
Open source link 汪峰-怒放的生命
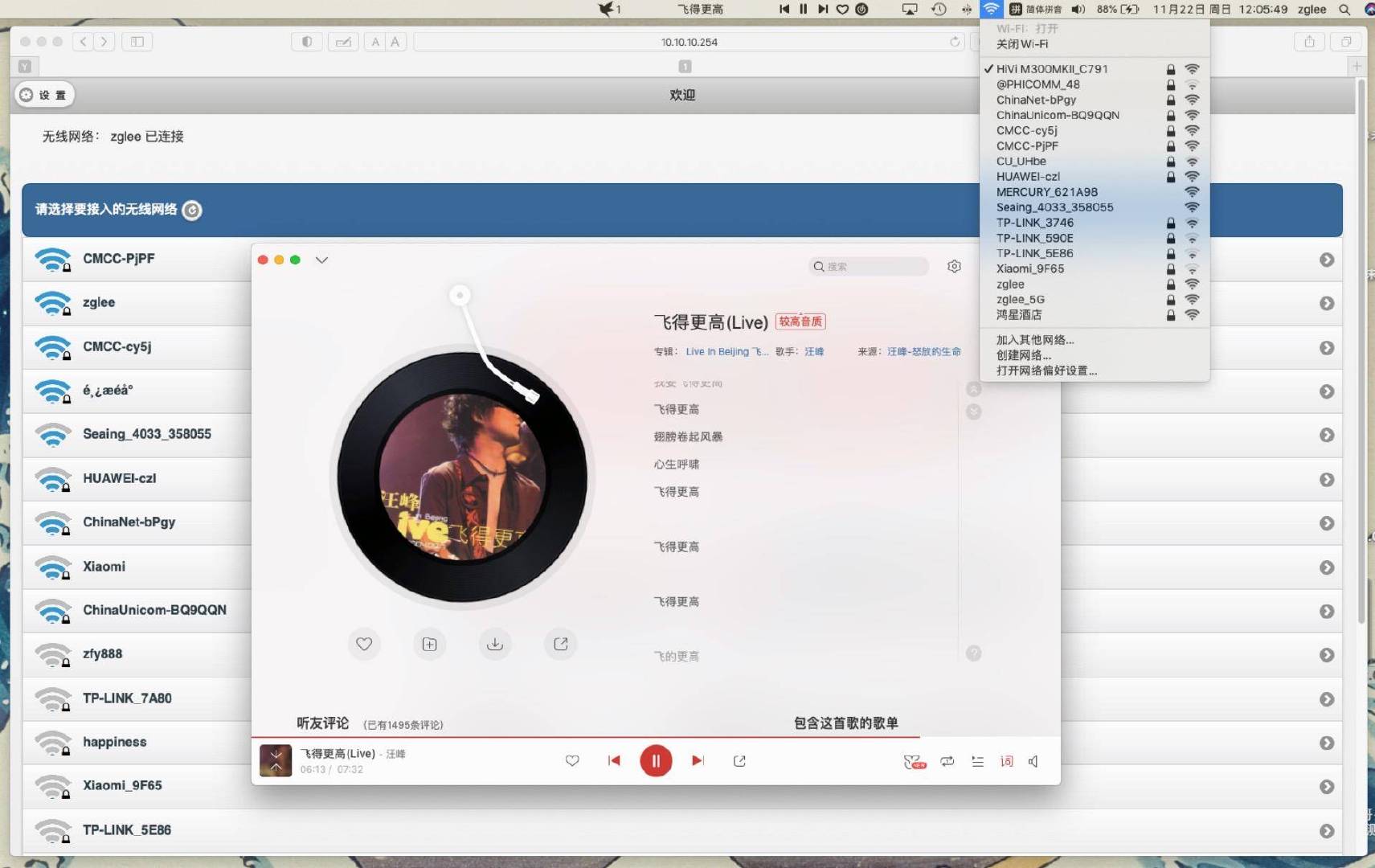(x=923, y=351)
